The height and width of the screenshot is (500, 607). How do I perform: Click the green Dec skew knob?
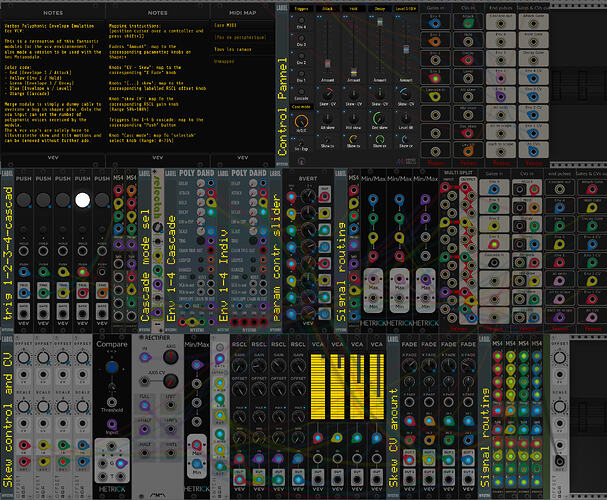(x=380, y=118)
